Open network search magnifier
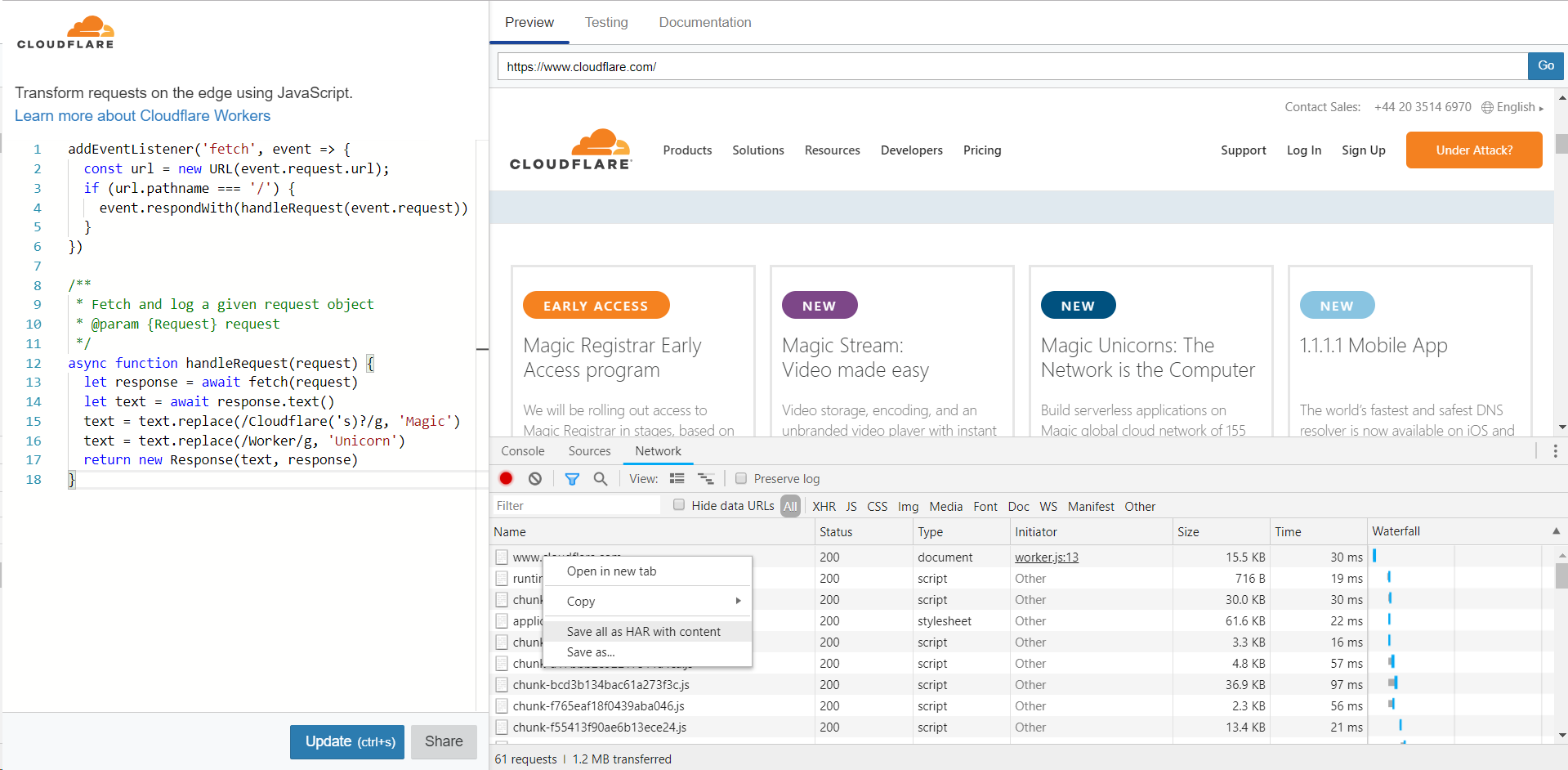1568x770 pixels. (601, 479)
